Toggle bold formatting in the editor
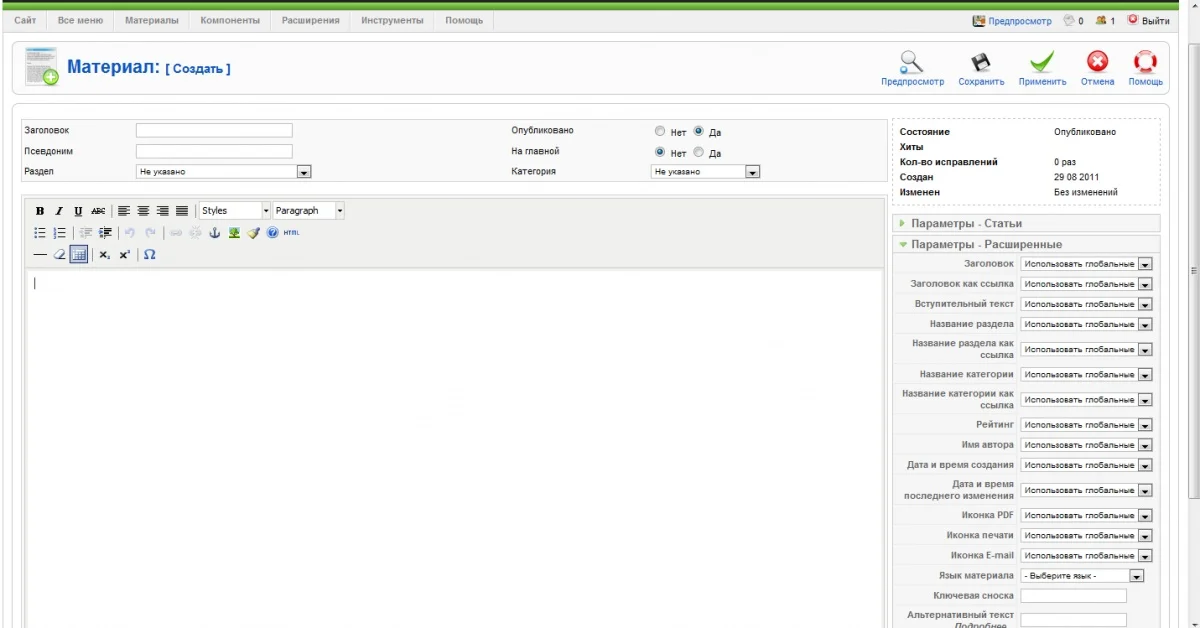 click(x=40, y=211)
